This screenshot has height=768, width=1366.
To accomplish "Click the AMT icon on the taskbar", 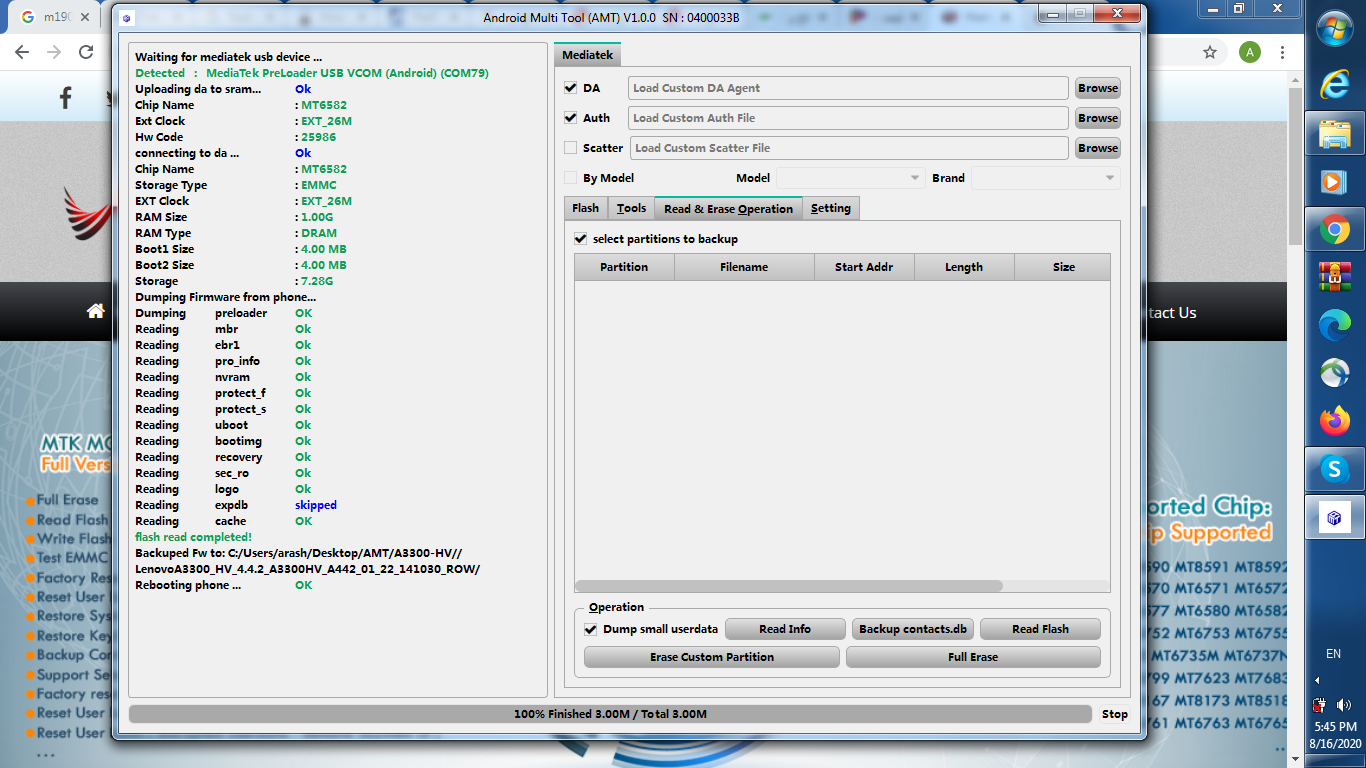I will click(x=1335, y=518).
